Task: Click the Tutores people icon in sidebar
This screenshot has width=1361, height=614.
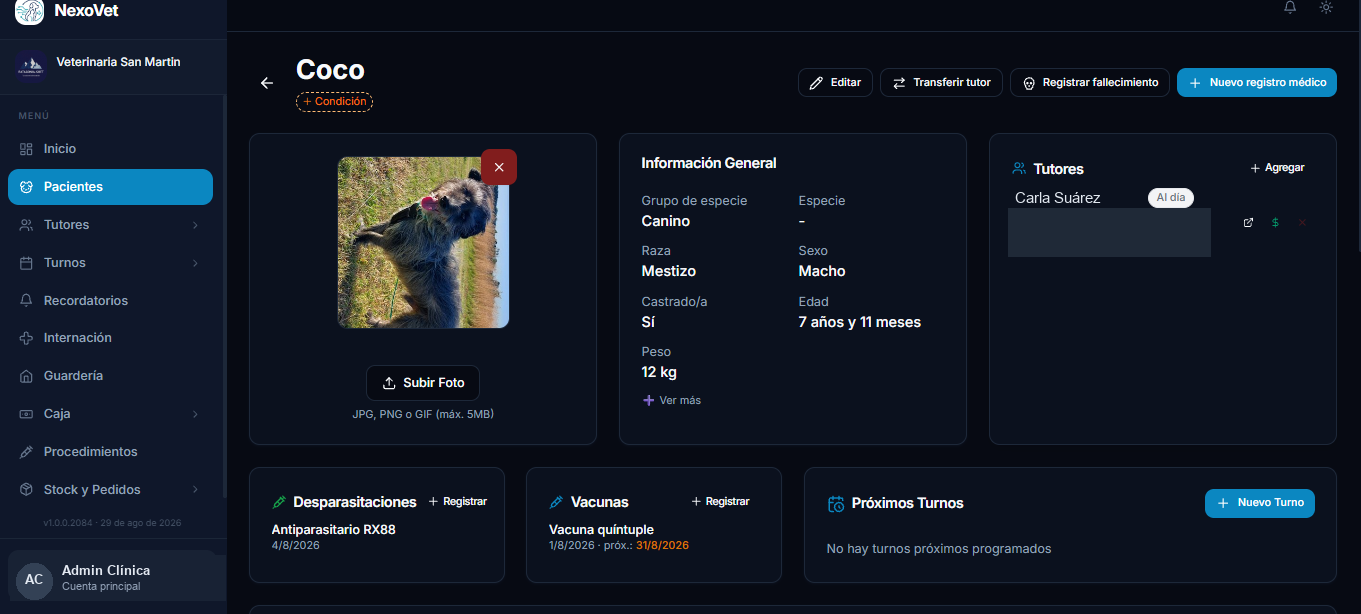Action: pyautogui.click(x=26, y=225)
